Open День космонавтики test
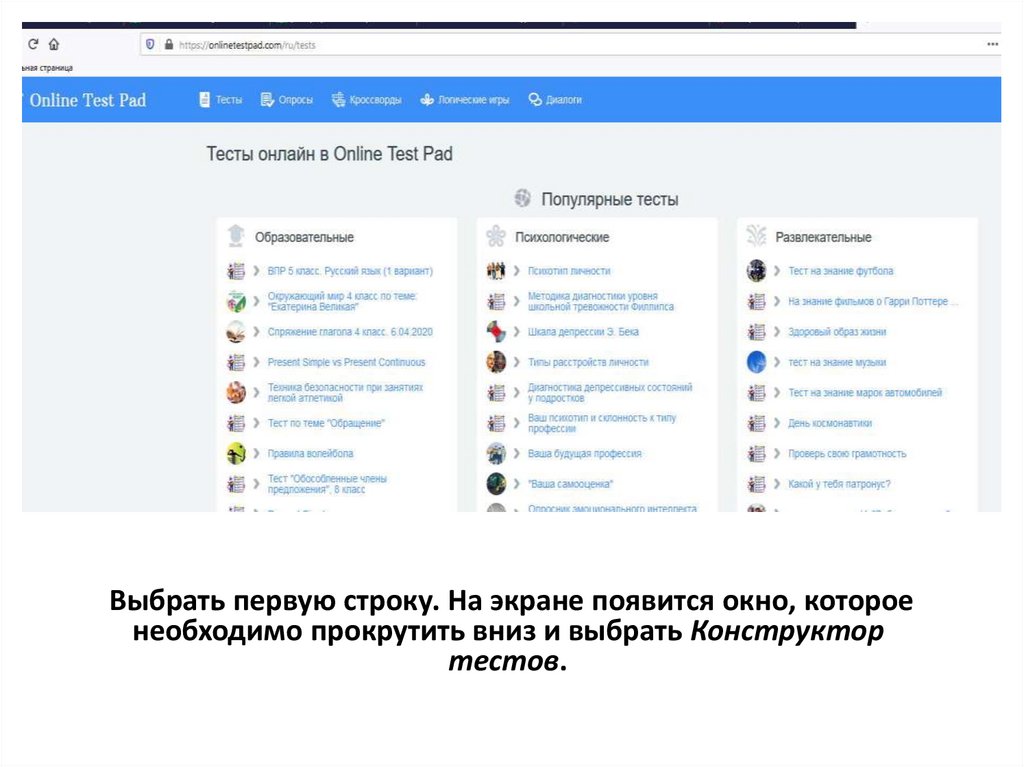The width and height of the screenshot is (1024, 767). click(x=829, y=423)
